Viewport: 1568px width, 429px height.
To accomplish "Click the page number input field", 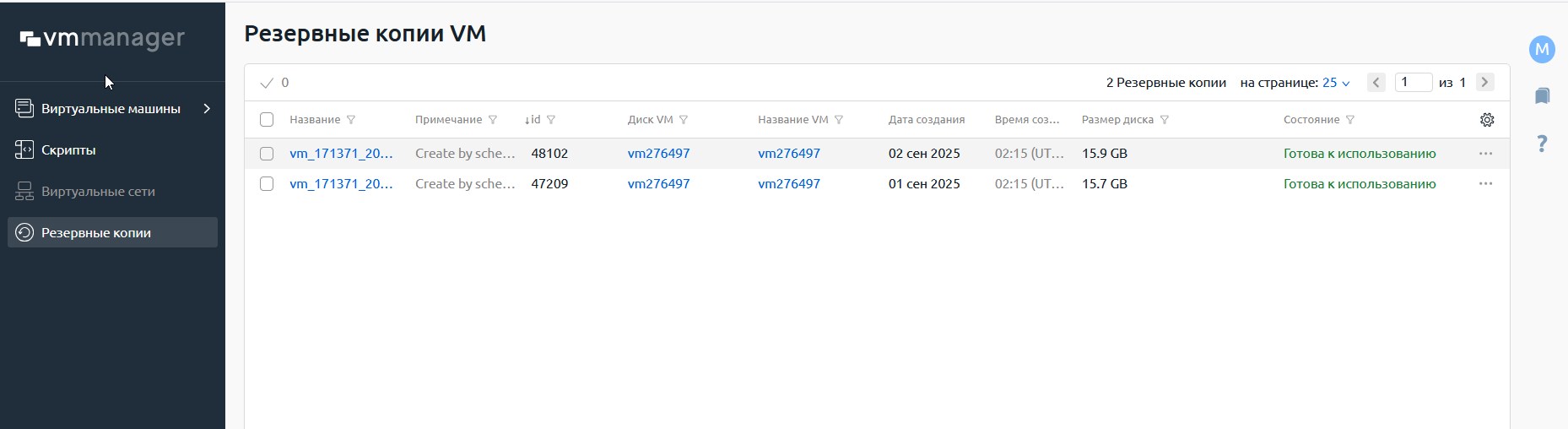I will [x=1413, y=83].
